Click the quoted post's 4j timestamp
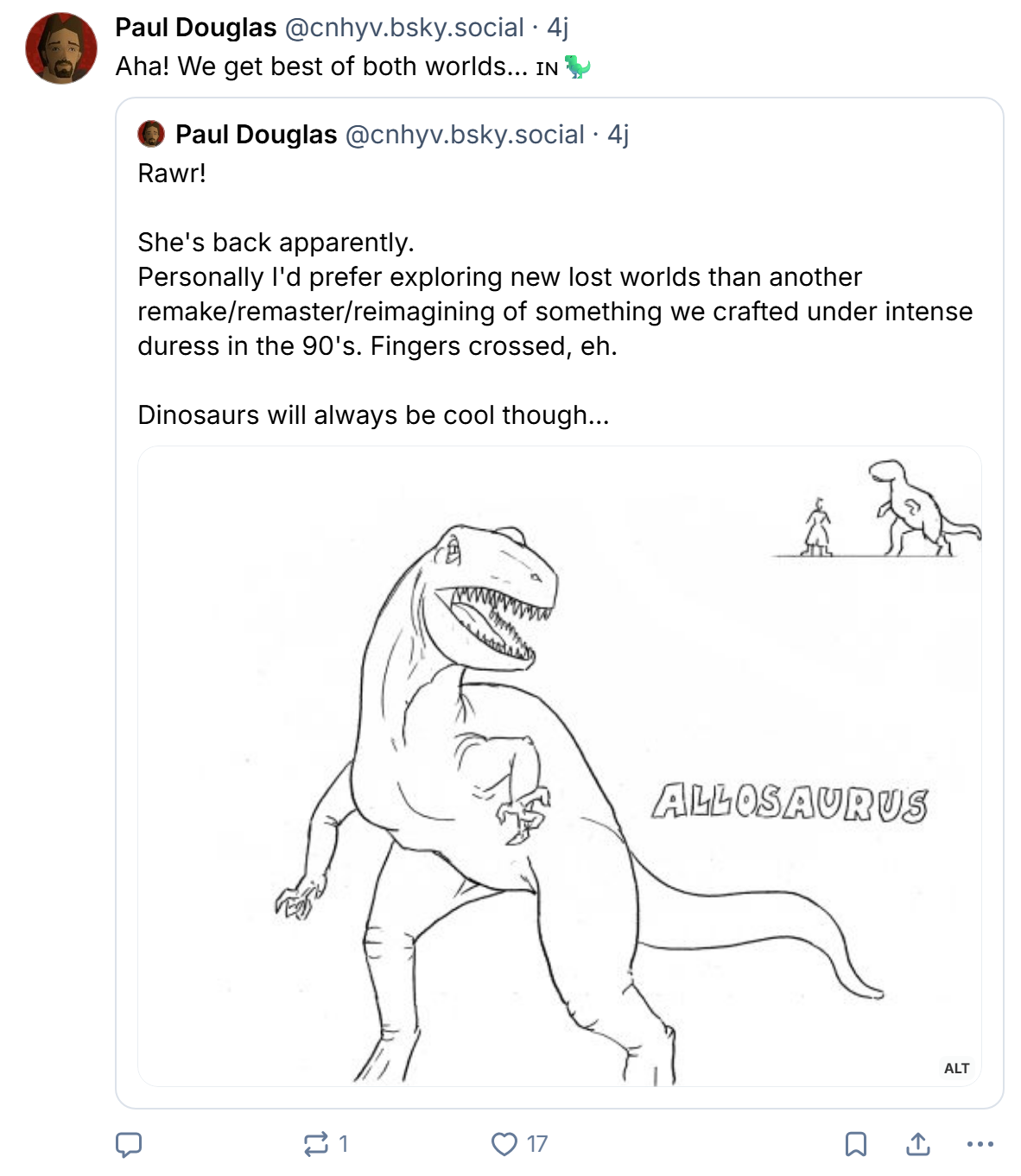 coord(618,135)
